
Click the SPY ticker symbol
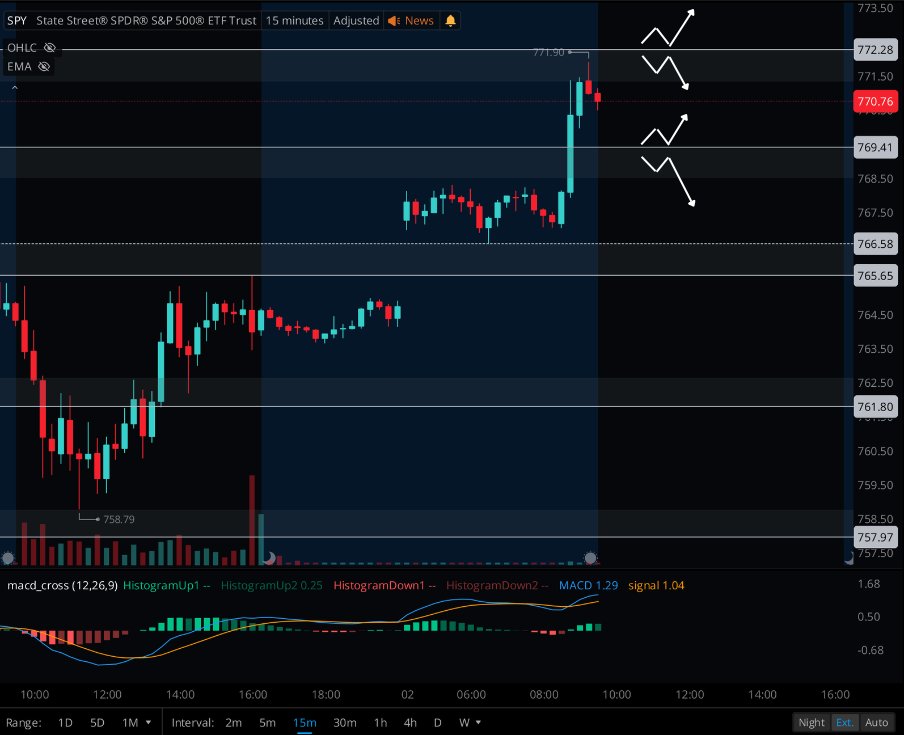pyautogui.click(x=17, y=21)
